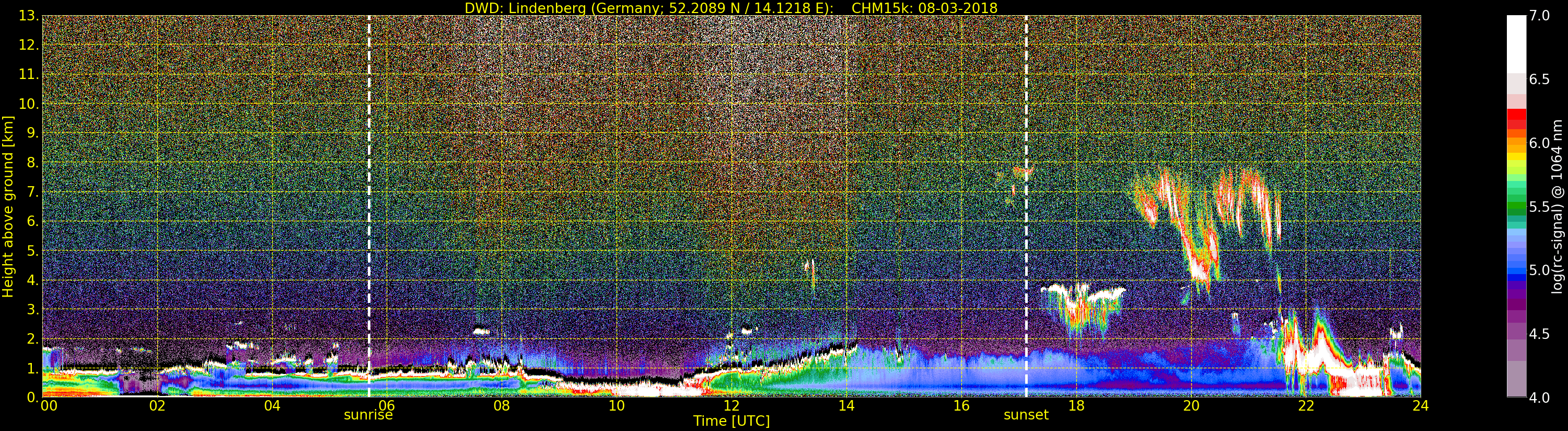Screen dimensions: 1568x431
Task: Click the plot title DWD: Lindenberg CHM15k 08-03-2018
Action: pyautogui.click(x=731, y=8)
